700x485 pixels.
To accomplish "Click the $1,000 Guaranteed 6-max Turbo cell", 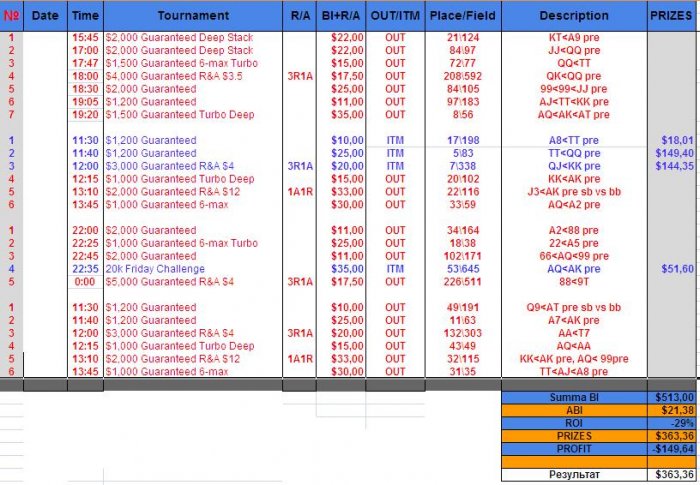I will 193,243.
